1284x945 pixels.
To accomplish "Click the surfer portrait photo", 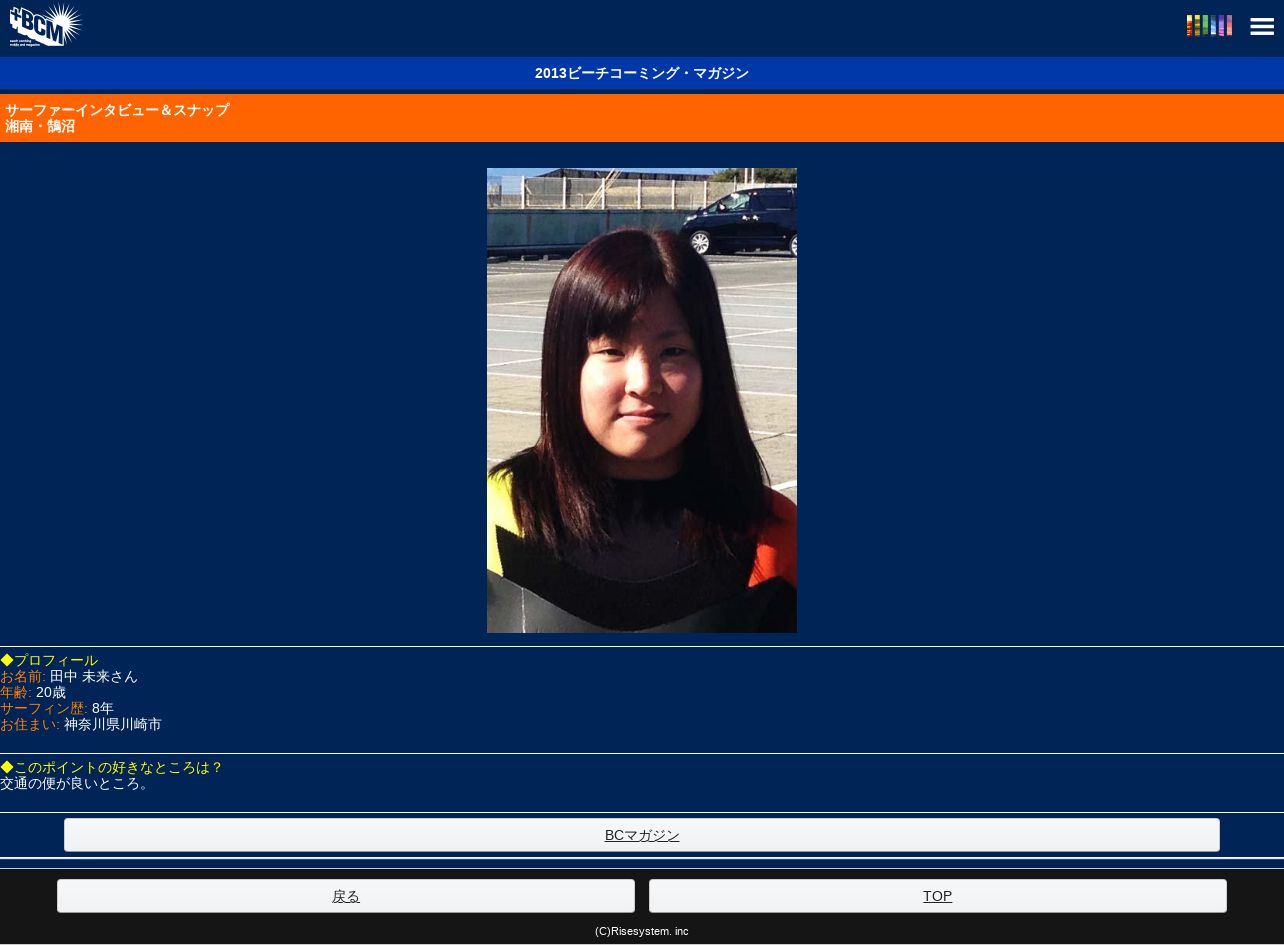I will click(x=642, y=400).
